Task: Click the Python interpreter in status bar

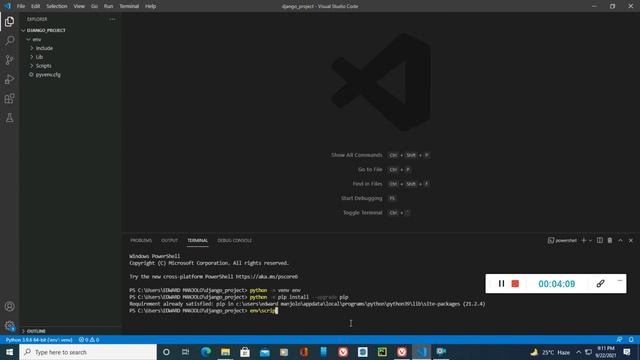Action: pos(39,340)
